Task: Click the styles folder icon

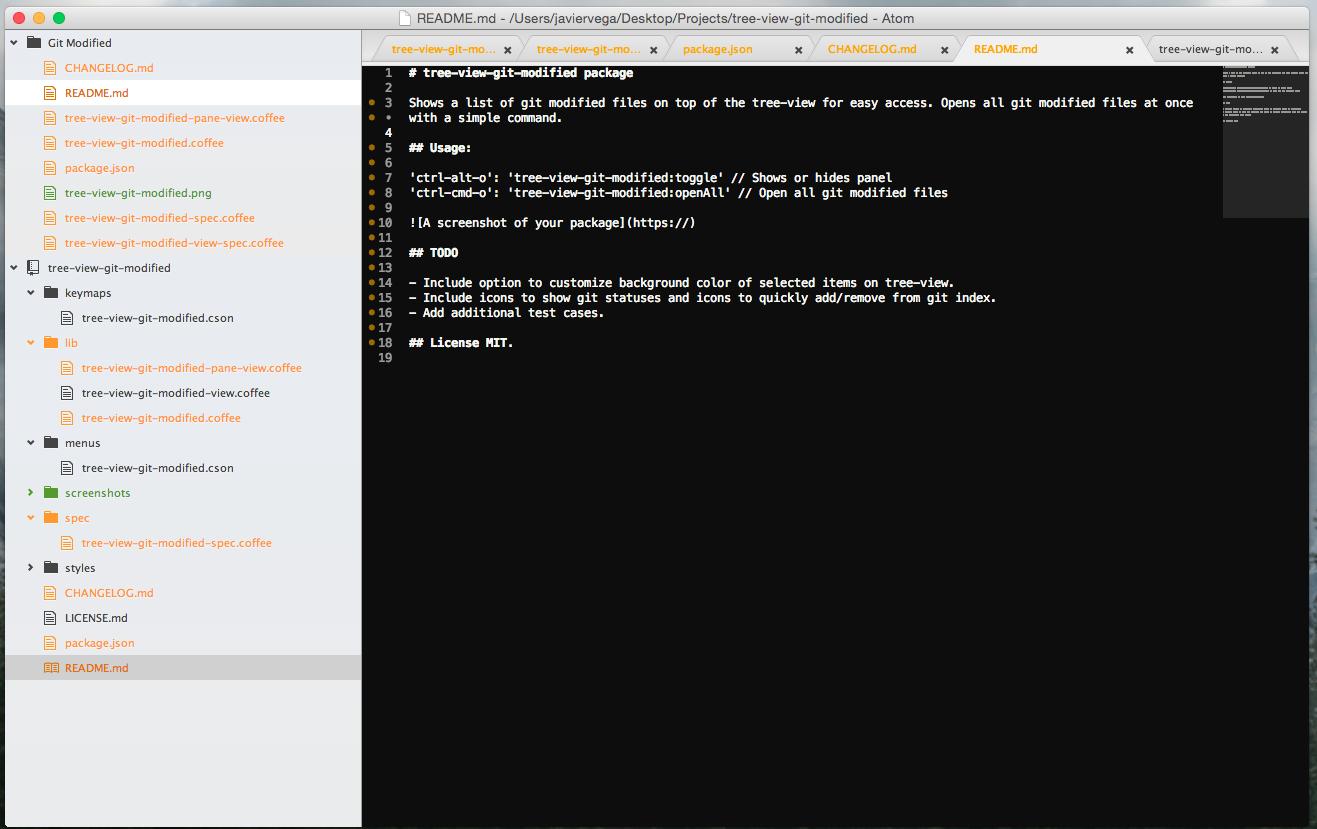Action: (50, 568)
